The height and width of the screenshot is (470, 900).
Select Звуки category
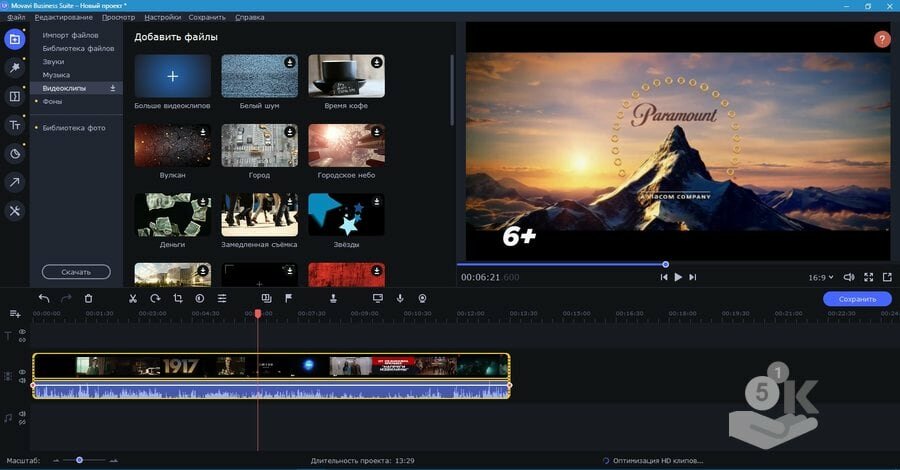[x=53, y=61]
